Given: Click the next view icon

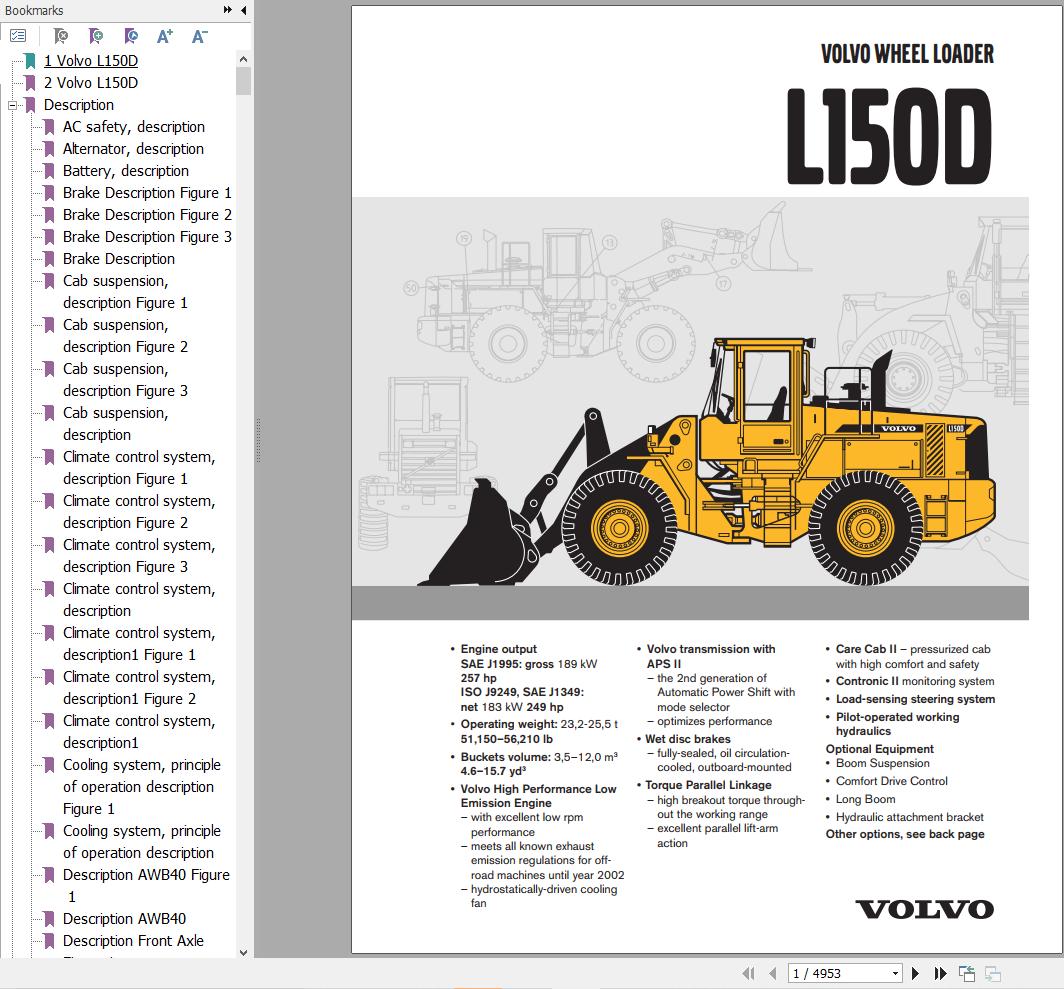Looking at the screenshot, I should [x=992, y=972].
